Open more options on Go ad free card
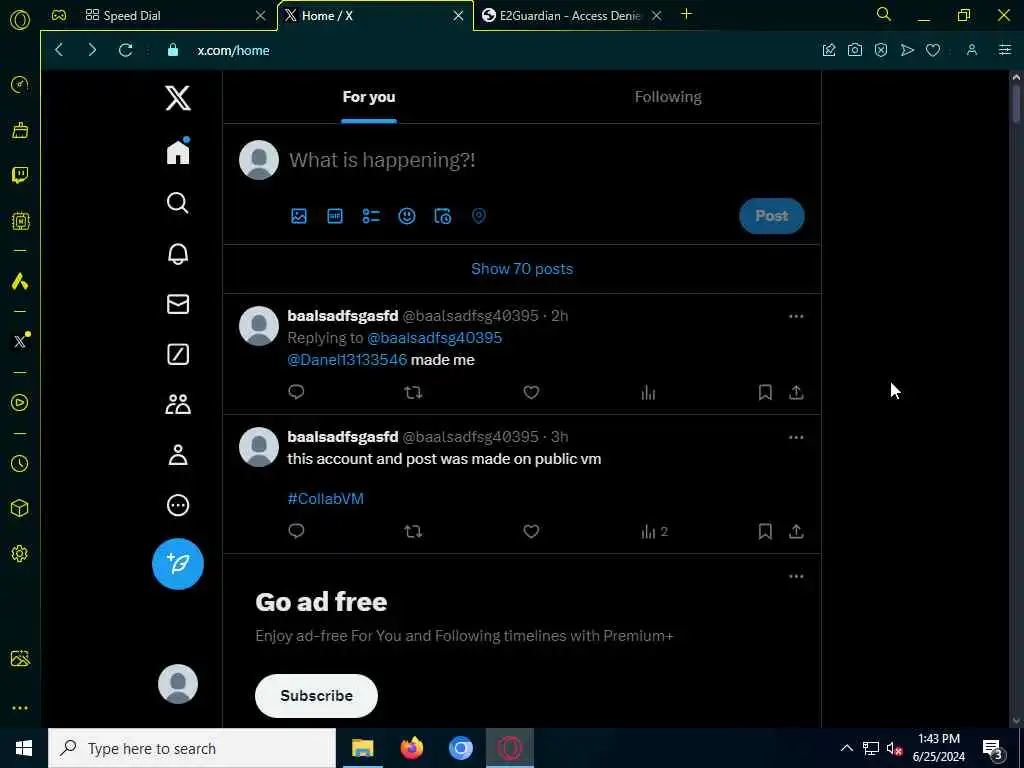 click(795, 576)
